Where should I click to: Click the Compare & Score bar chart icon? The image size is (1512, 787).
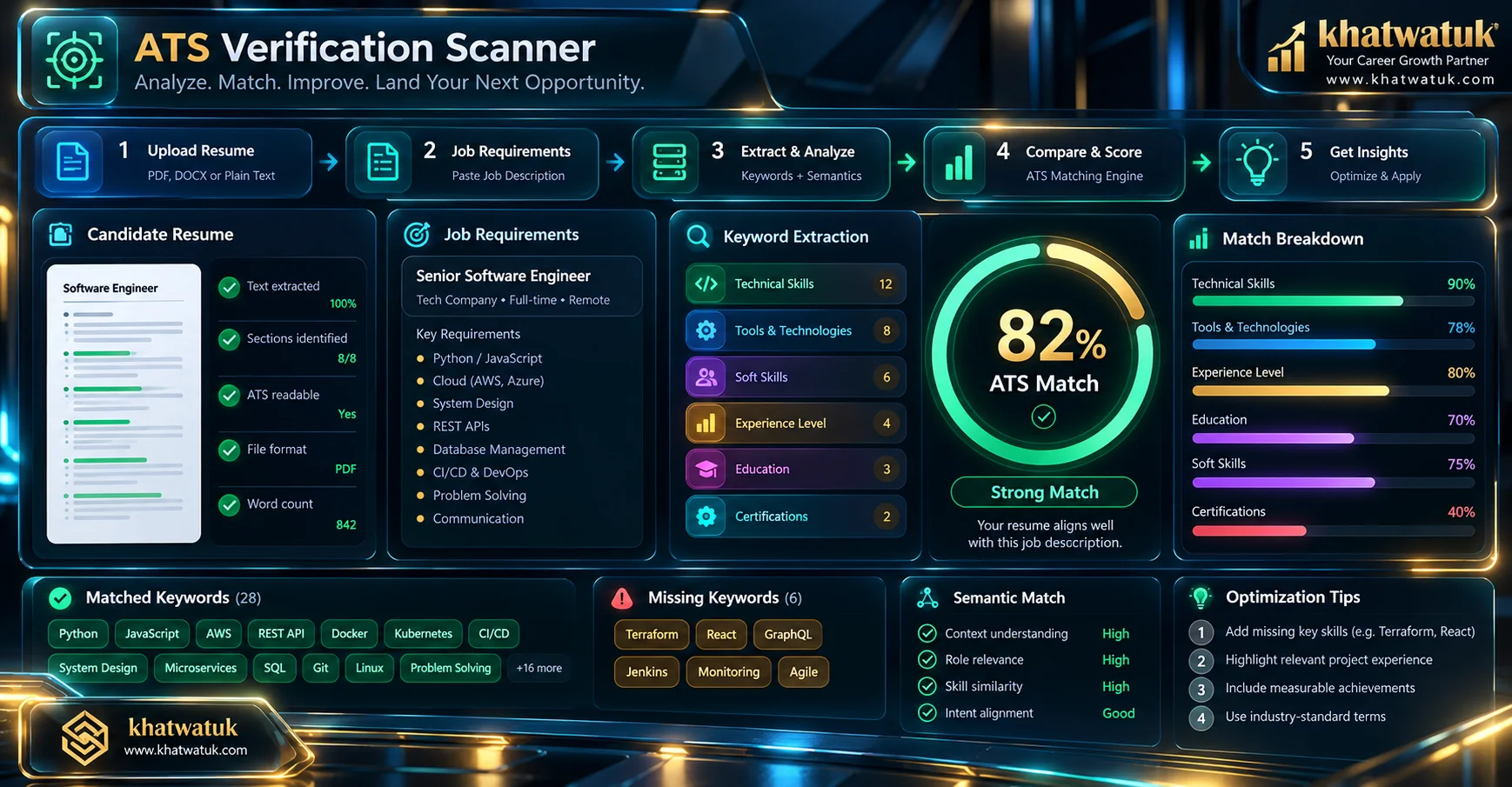click(x=959, y=163)
